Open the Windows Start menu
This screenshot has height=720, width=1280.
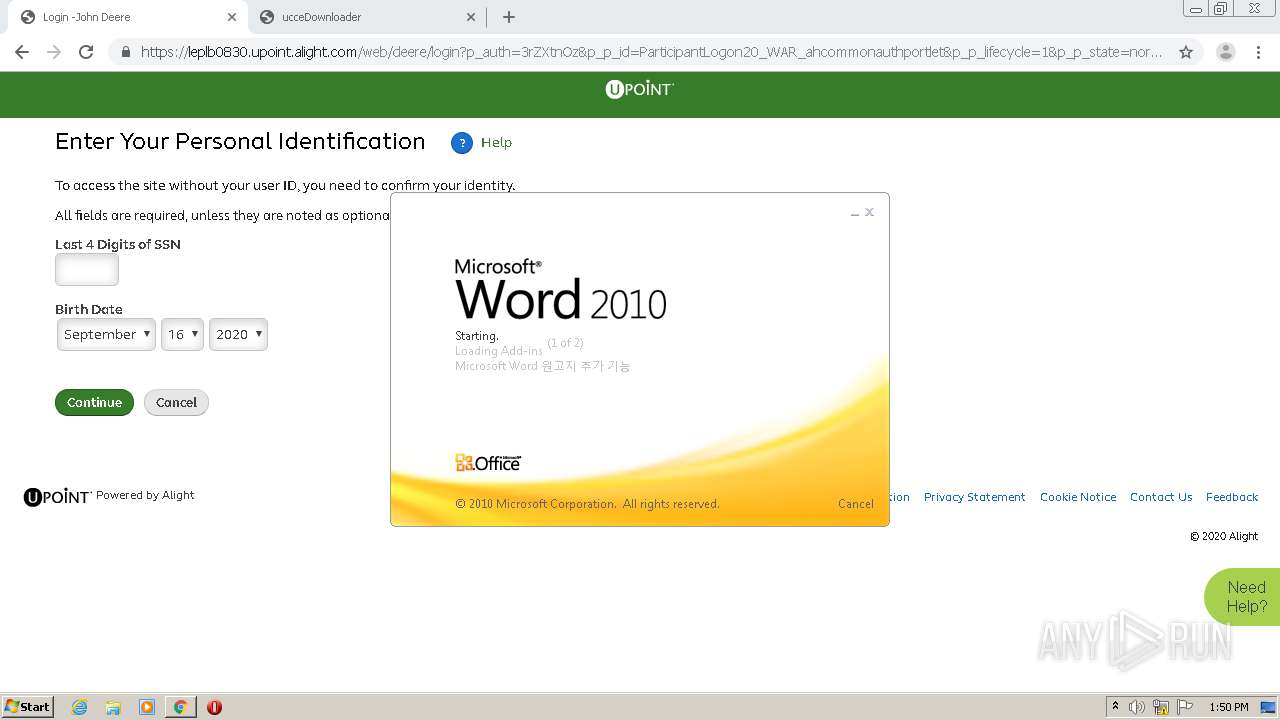pyautogui.click(x=28, y=706)
